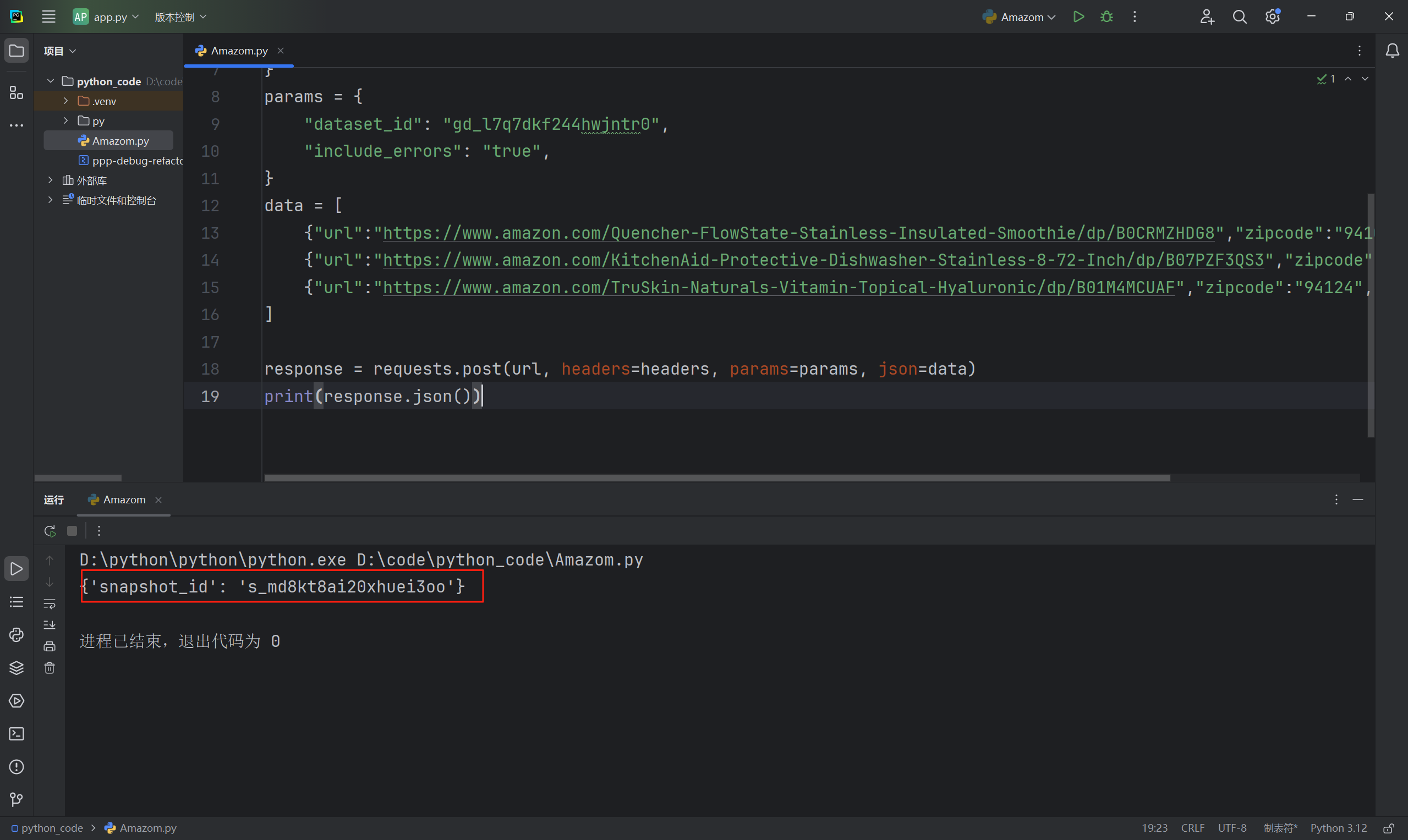Print the console output
1408x840 pixels.
50,646
